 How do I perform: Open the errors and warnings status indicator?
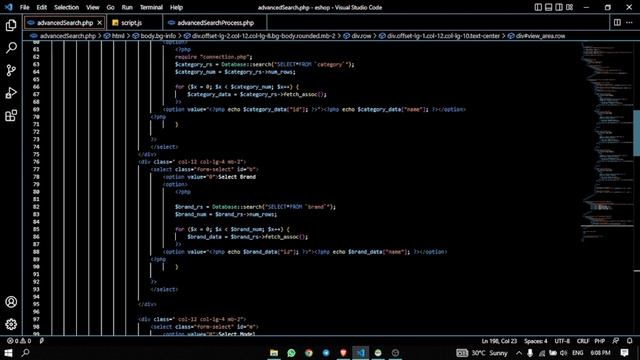click(x=19, y=341)
